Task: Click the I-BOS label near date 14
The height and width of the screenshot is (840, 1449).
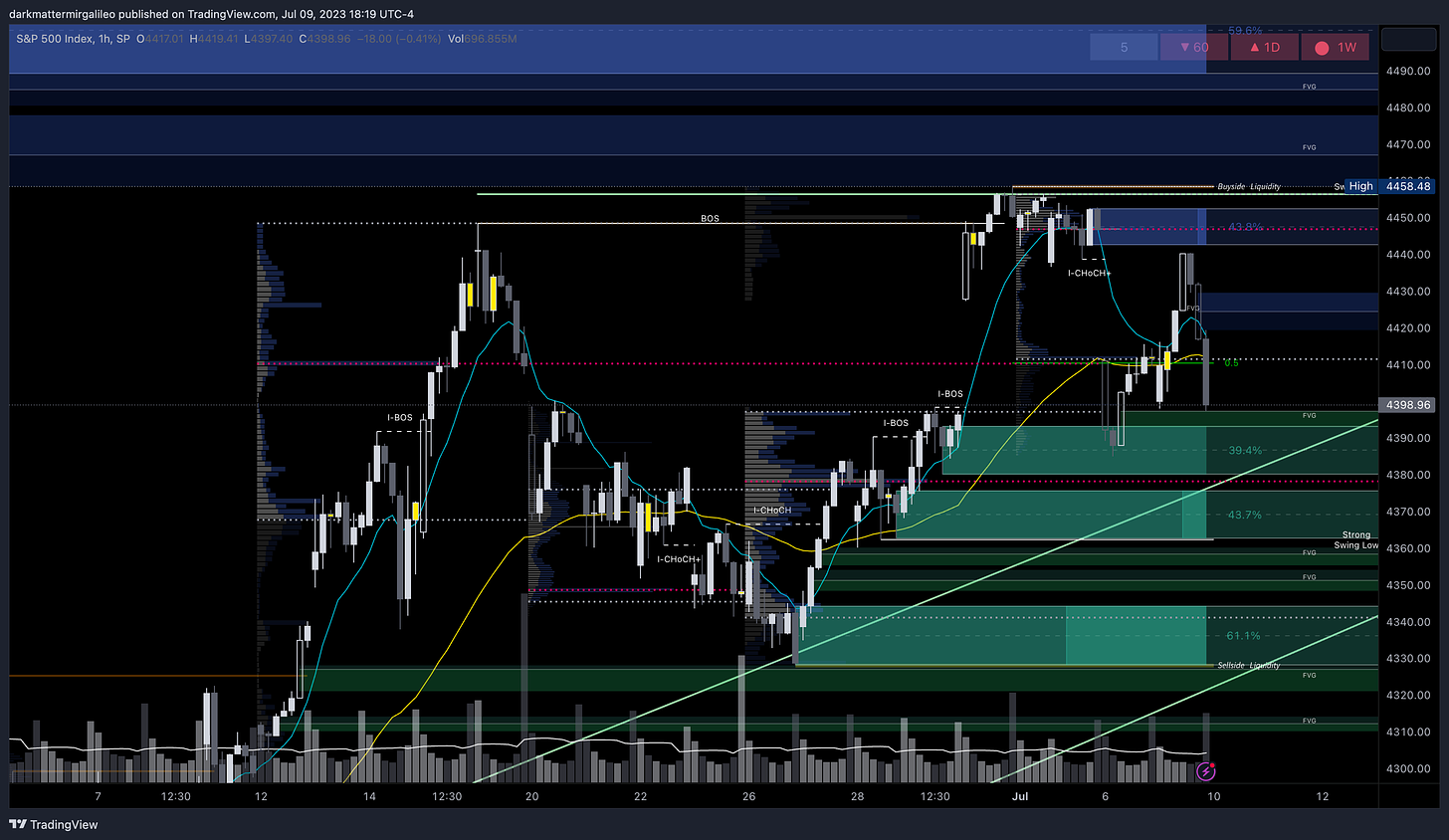Action: pyautogui.click(x=400, y=418)
